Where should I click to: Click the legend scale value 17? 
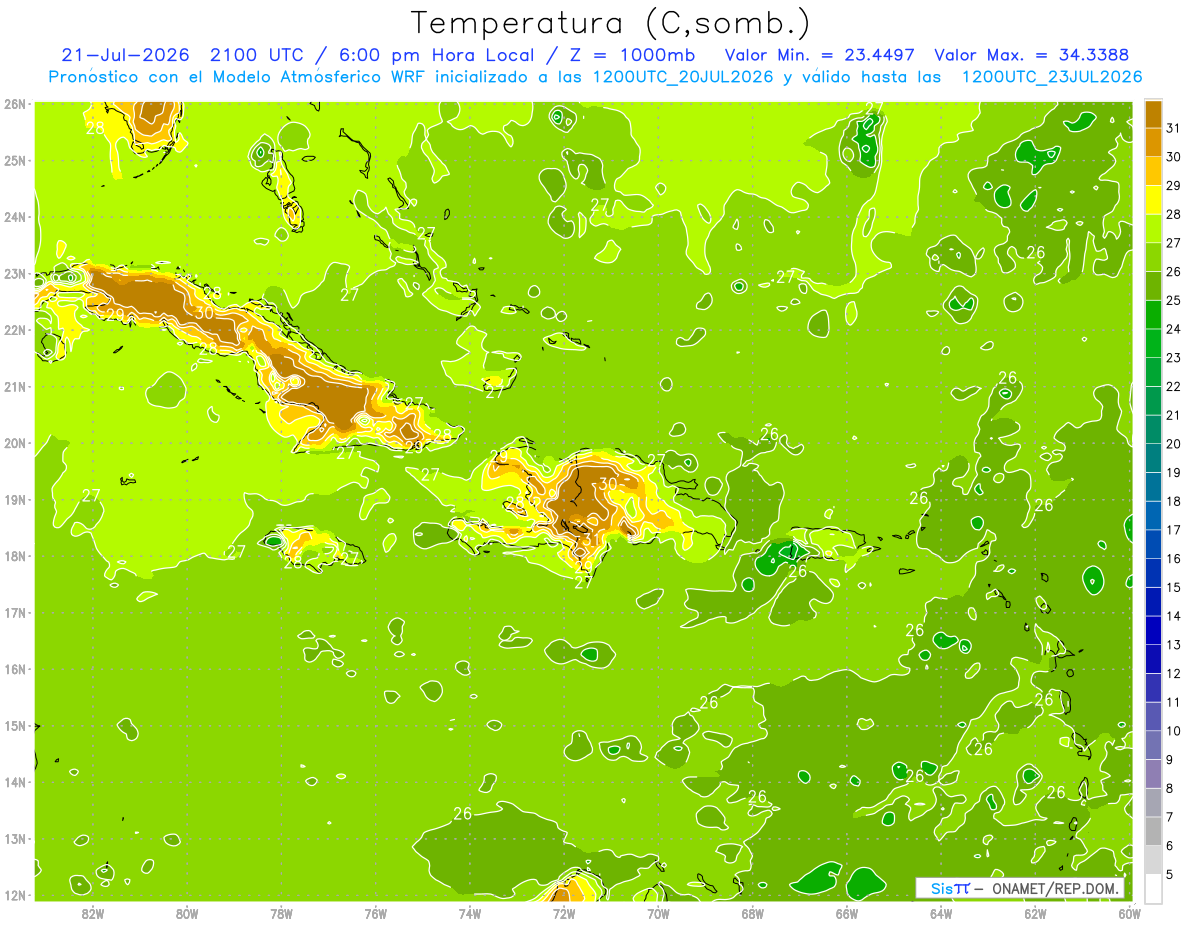pyautogui.click(x=1173, y=530)
